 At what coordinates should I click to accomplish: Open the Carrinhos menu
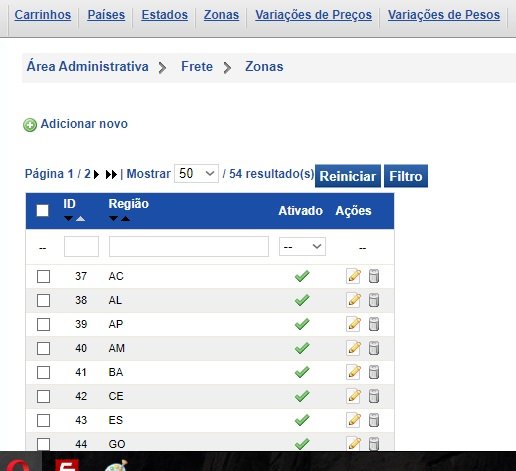pos(43,15)
